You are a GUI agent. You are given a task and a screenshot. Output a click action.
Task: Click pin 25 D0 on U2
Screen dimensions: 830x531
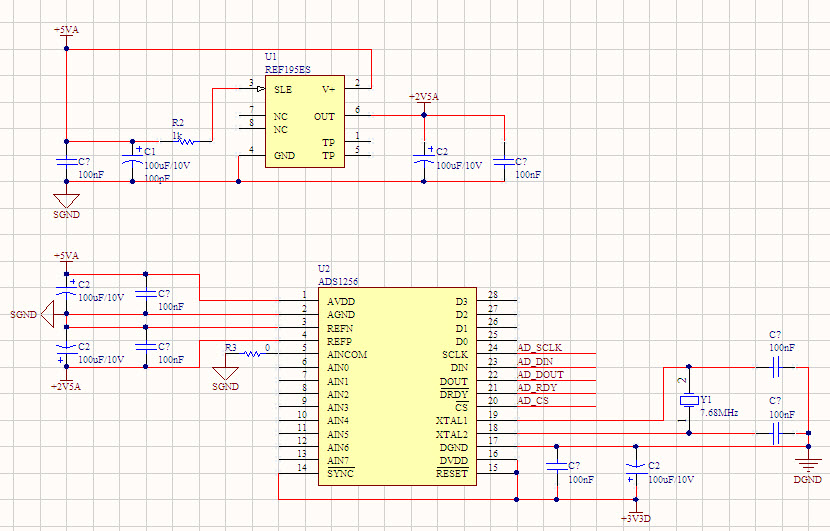[496, 339]
